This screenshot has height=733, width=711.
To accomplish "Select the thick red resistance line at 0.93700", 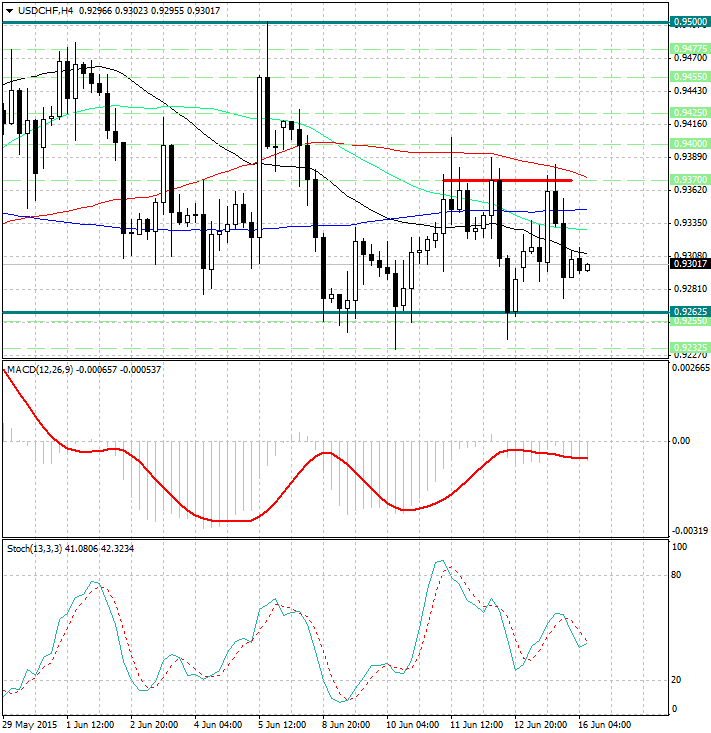I will 507,180.
